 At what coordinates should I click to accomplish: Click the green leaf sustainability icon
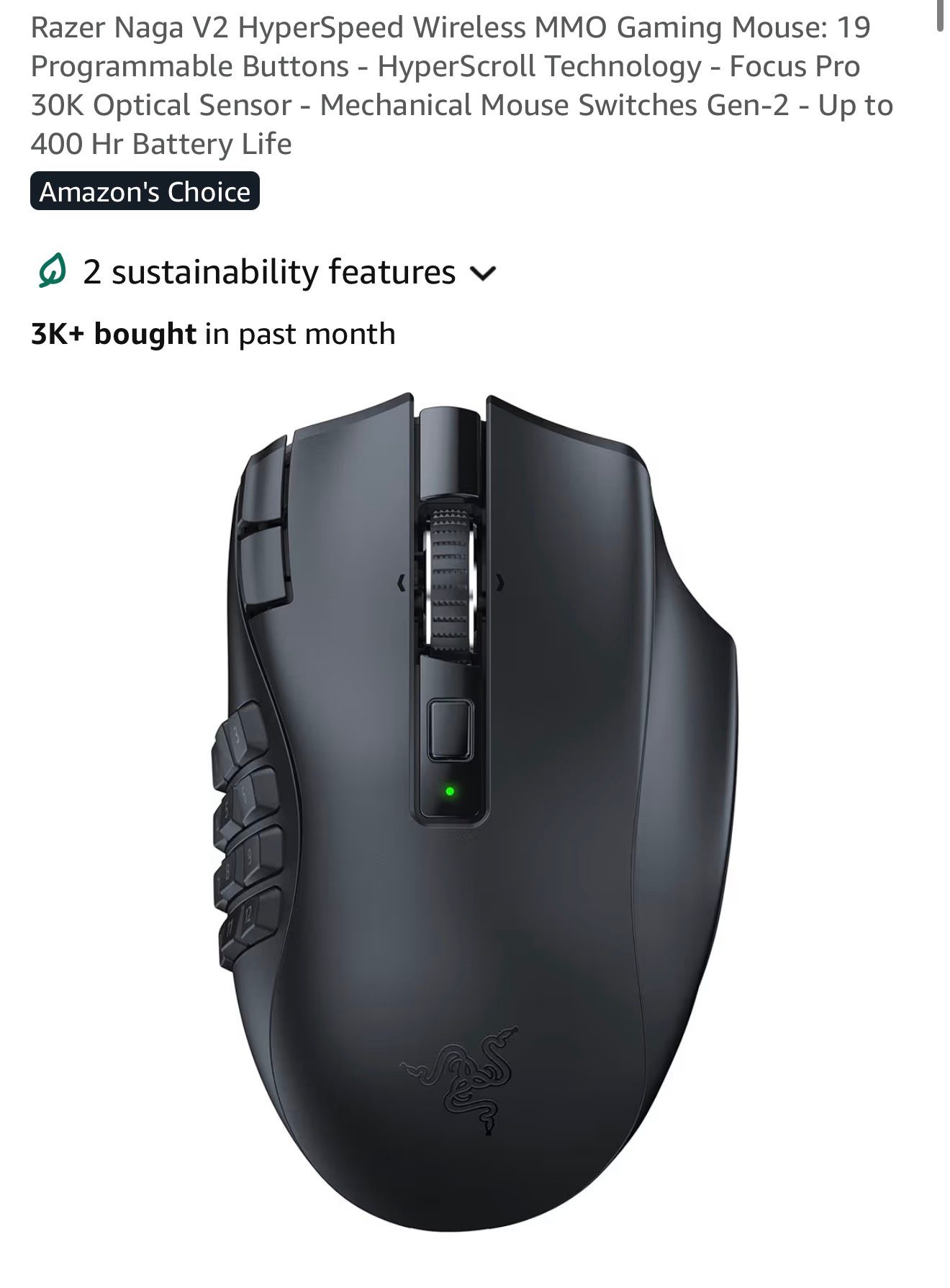pyautogui.click(x=52, y=272)
